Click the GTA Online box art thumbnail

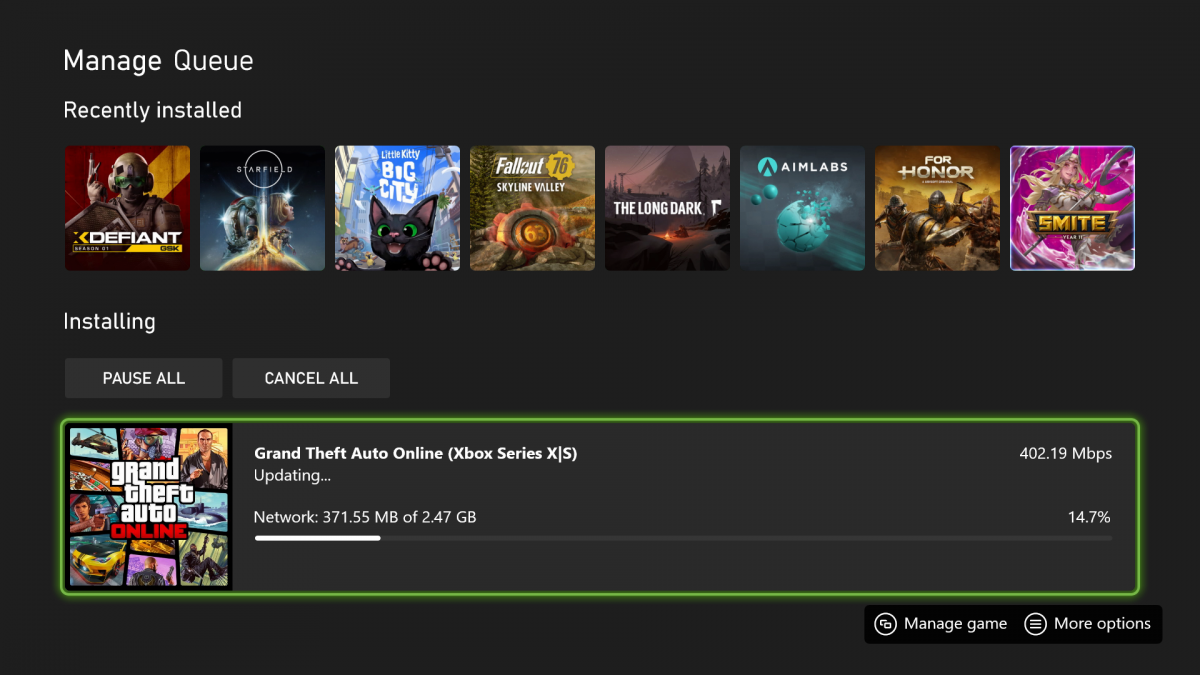[x=148, y=507]
